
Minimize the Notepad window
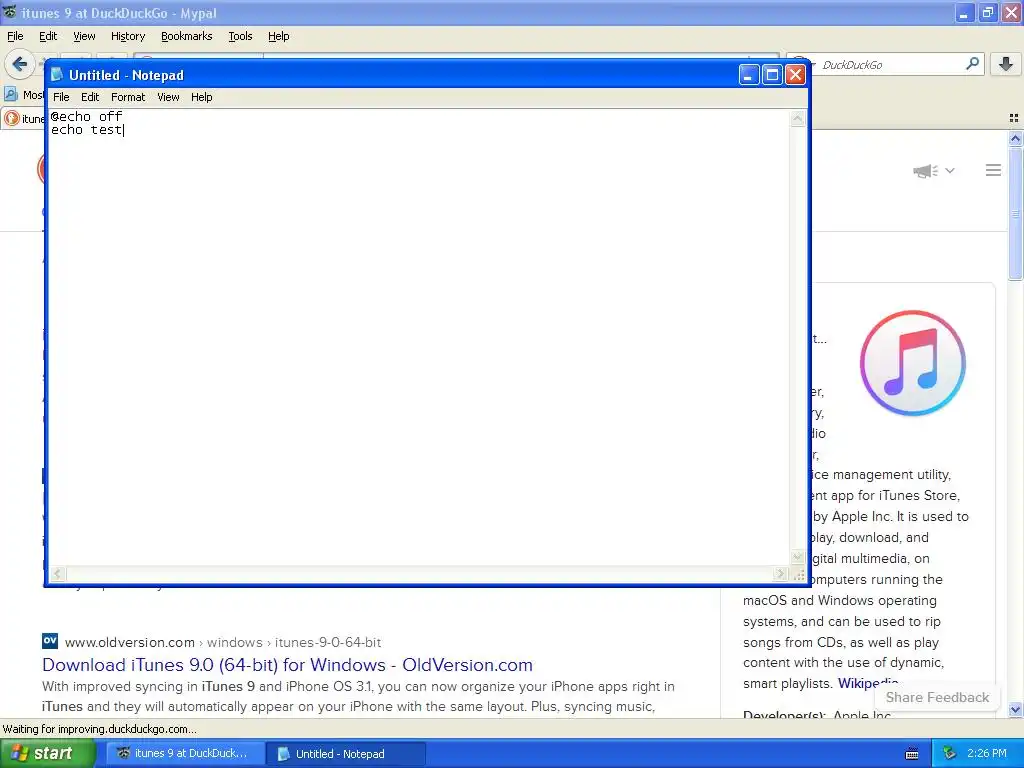749,75
